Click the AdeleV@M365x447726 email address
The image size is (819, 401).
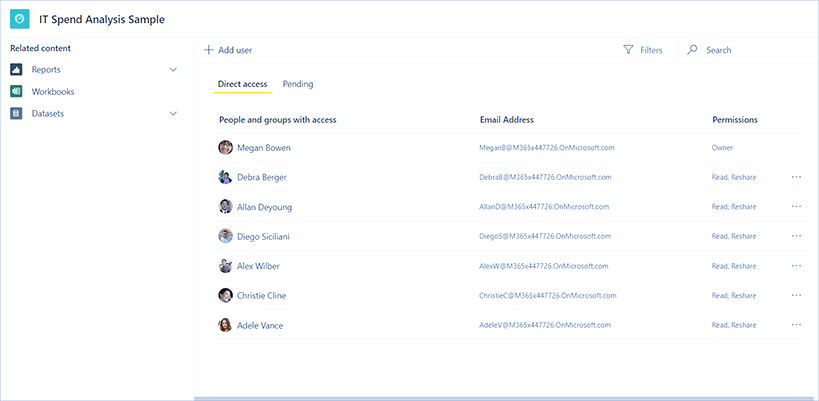point(545,325)
